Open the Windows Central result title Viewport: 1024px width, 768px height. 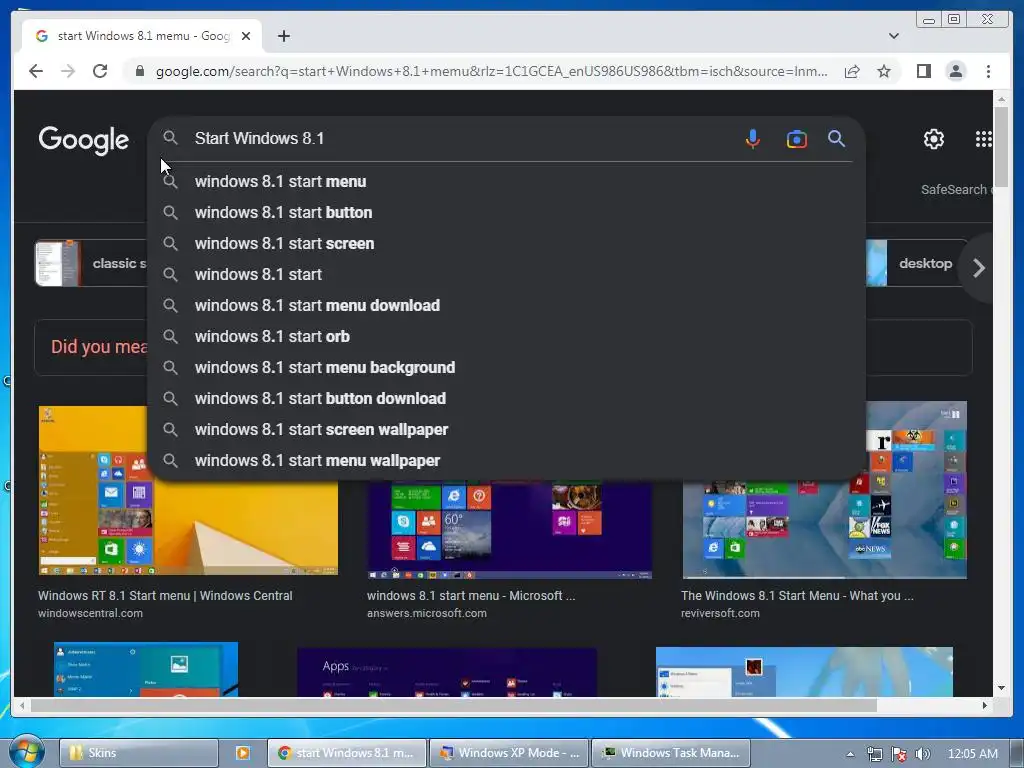point(165,596)
